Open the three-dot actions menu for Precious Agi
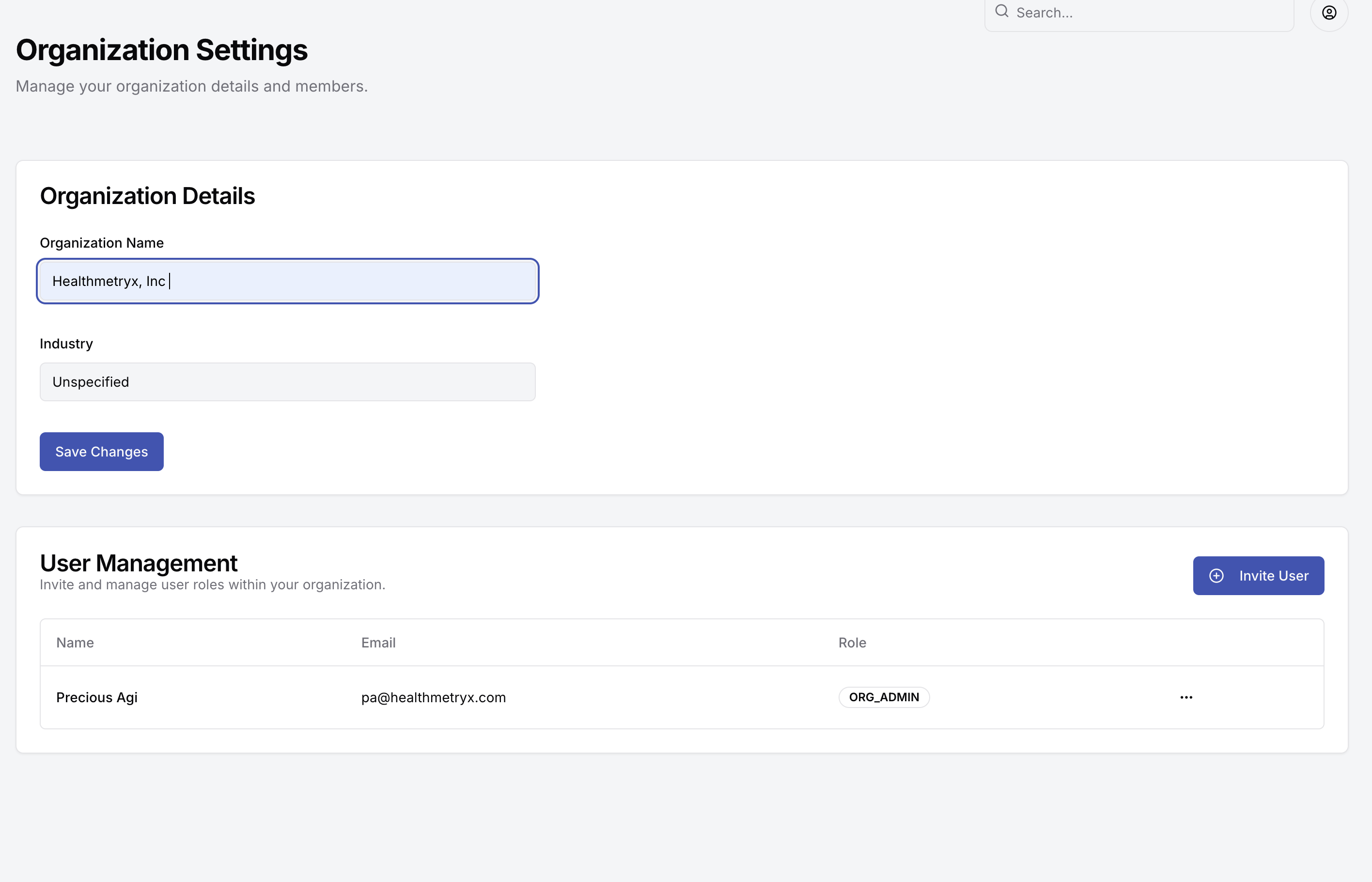Screen dimensions: 1372x882 [1186, 697]
